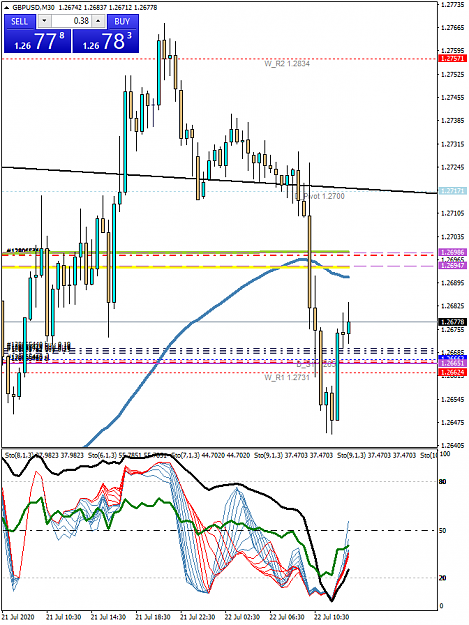Click the 22 Jul 06:30 time label

287,617
